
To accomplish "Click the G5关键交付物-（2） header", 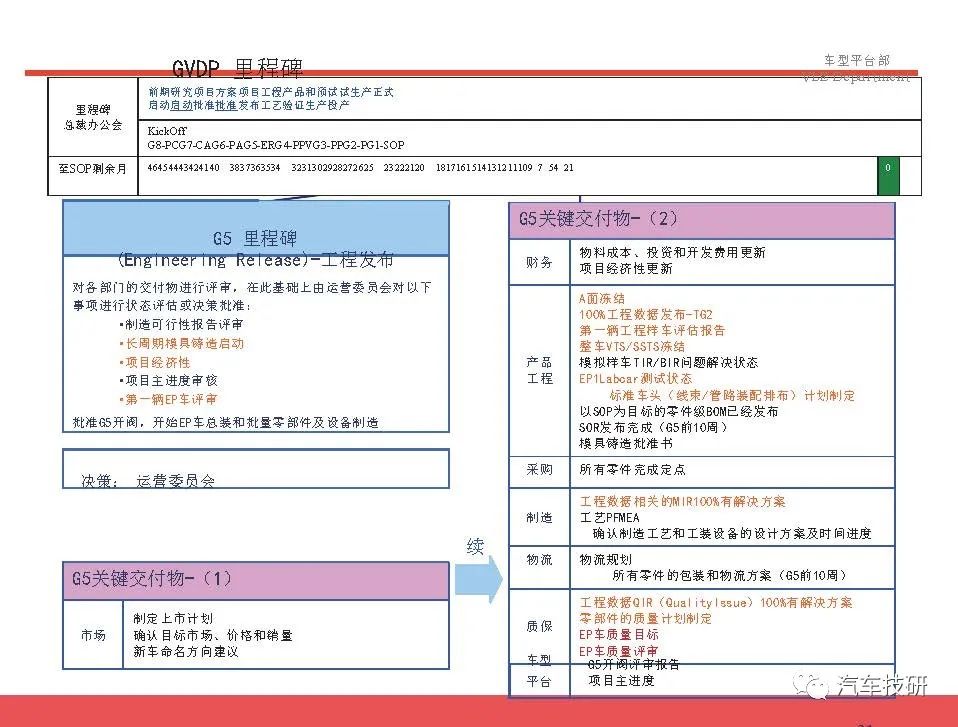I will pos(702,220).
